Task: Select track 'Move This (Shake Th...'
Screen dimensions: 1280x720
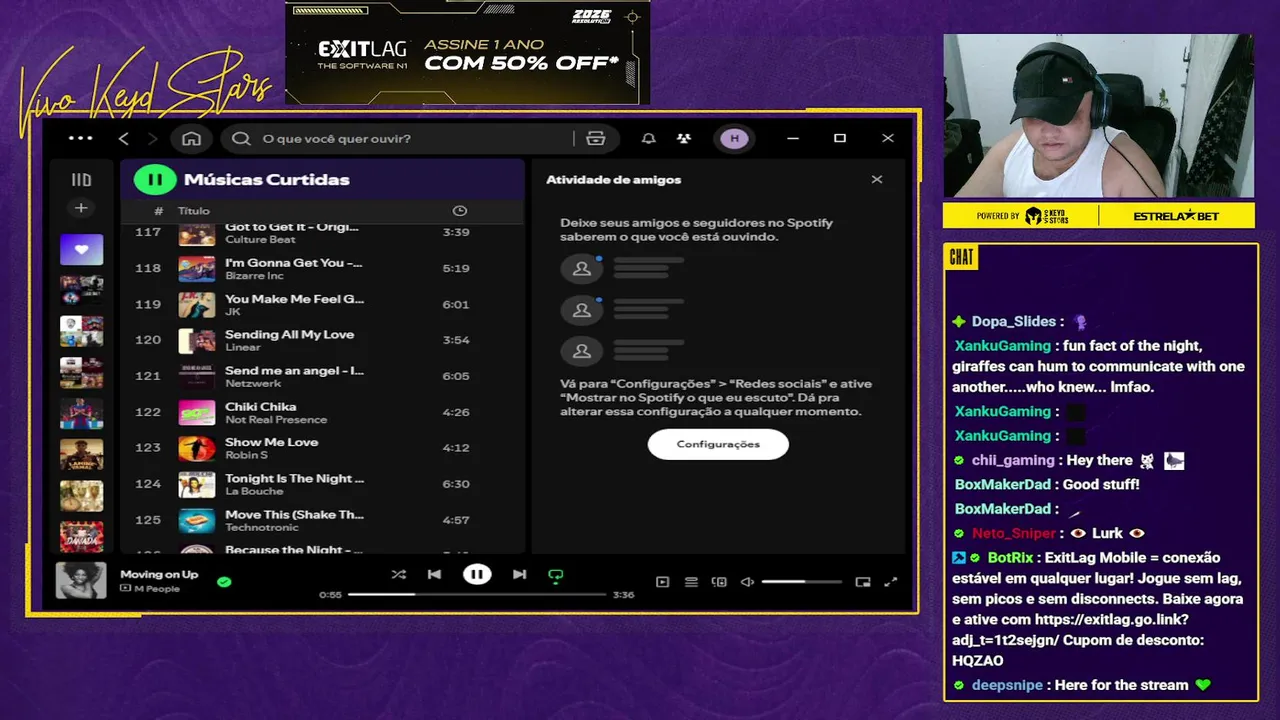Action: (x=322, y=520)
